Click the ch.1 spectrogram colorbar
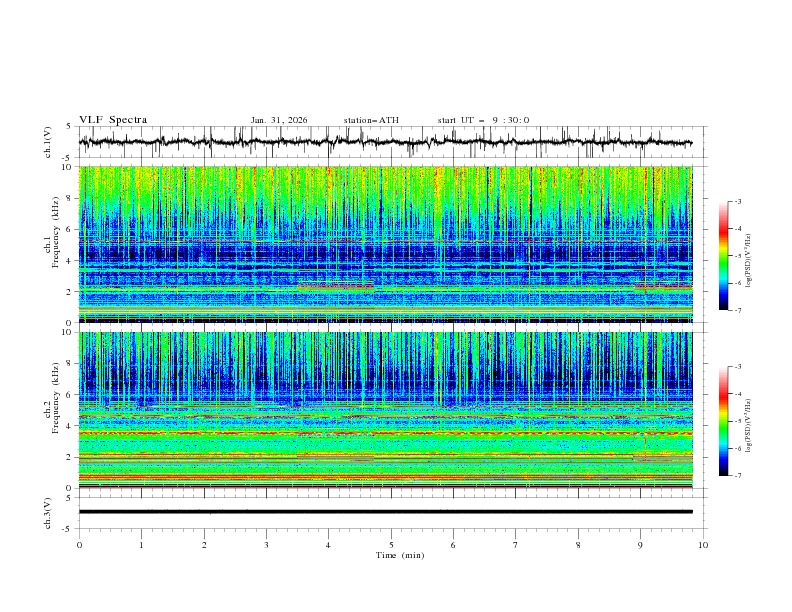 724,256
